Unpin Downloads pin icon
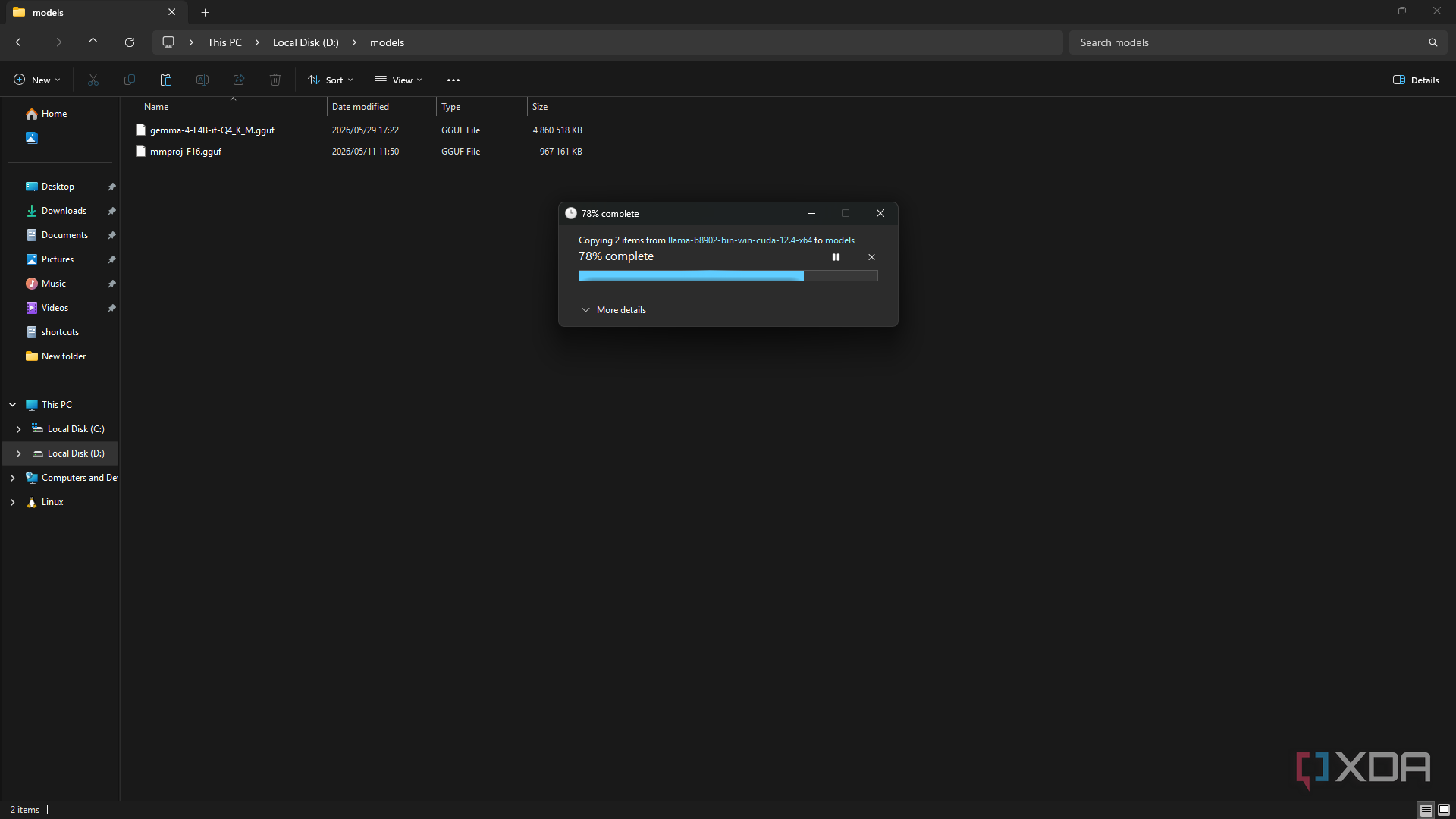This screenshot has height=819, width=1456. [111, 211]
